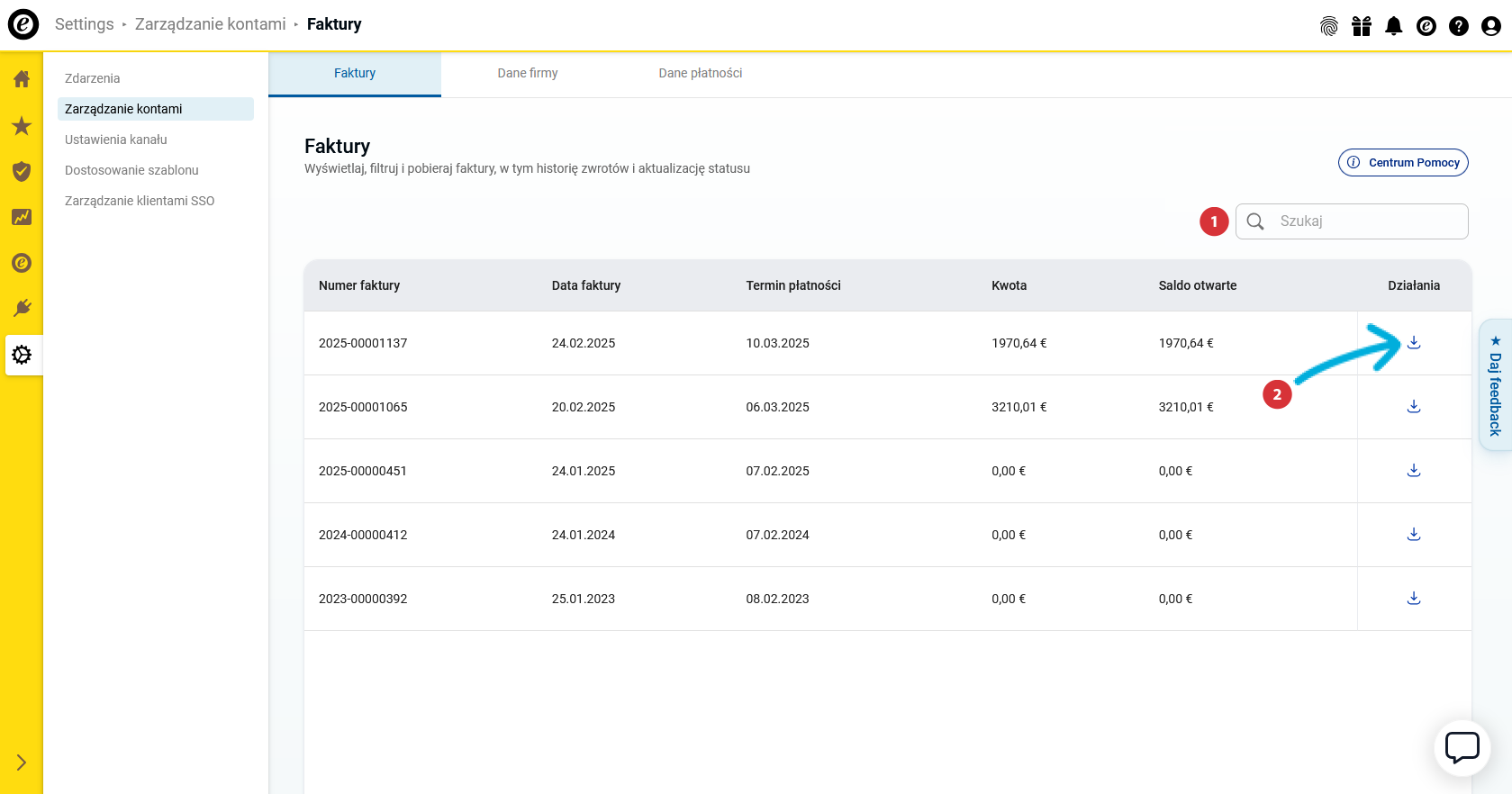Open the help question mark icon
1512x794 pixels.
point(1458,26)
